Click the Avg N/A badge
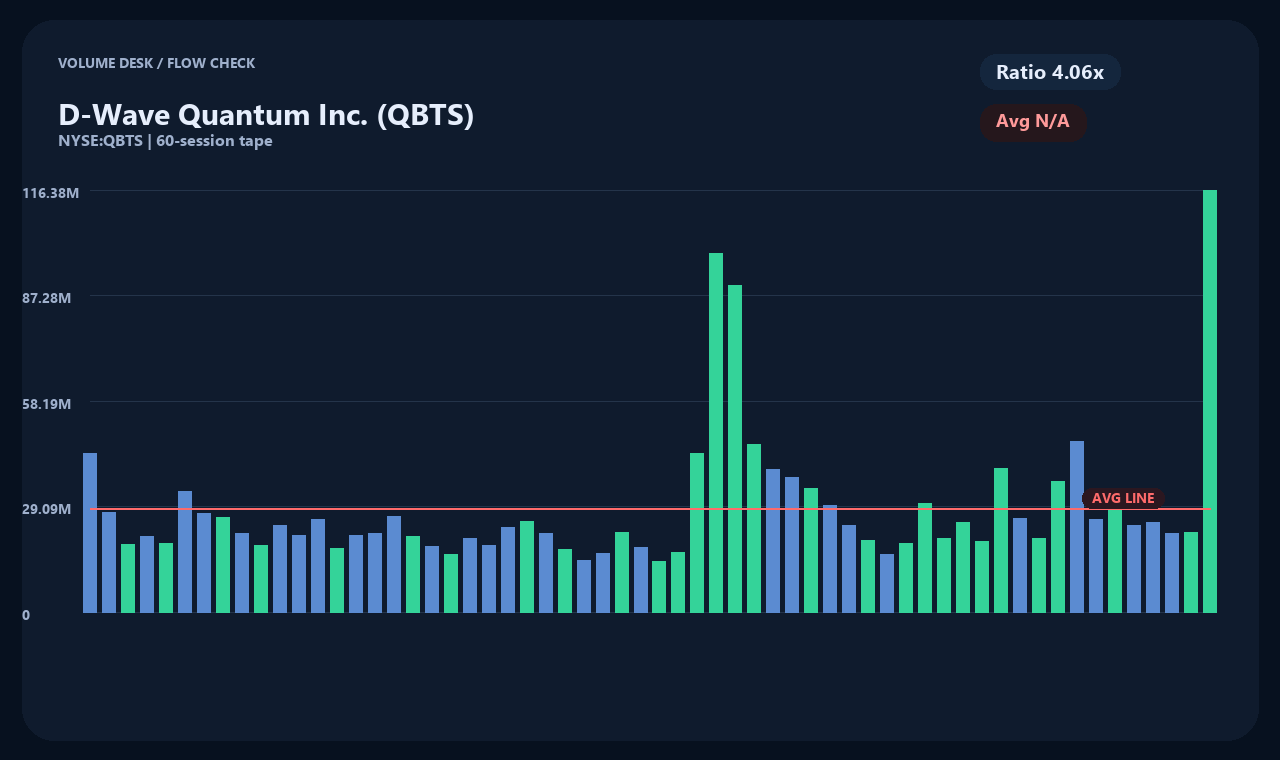 [1033, 122]
